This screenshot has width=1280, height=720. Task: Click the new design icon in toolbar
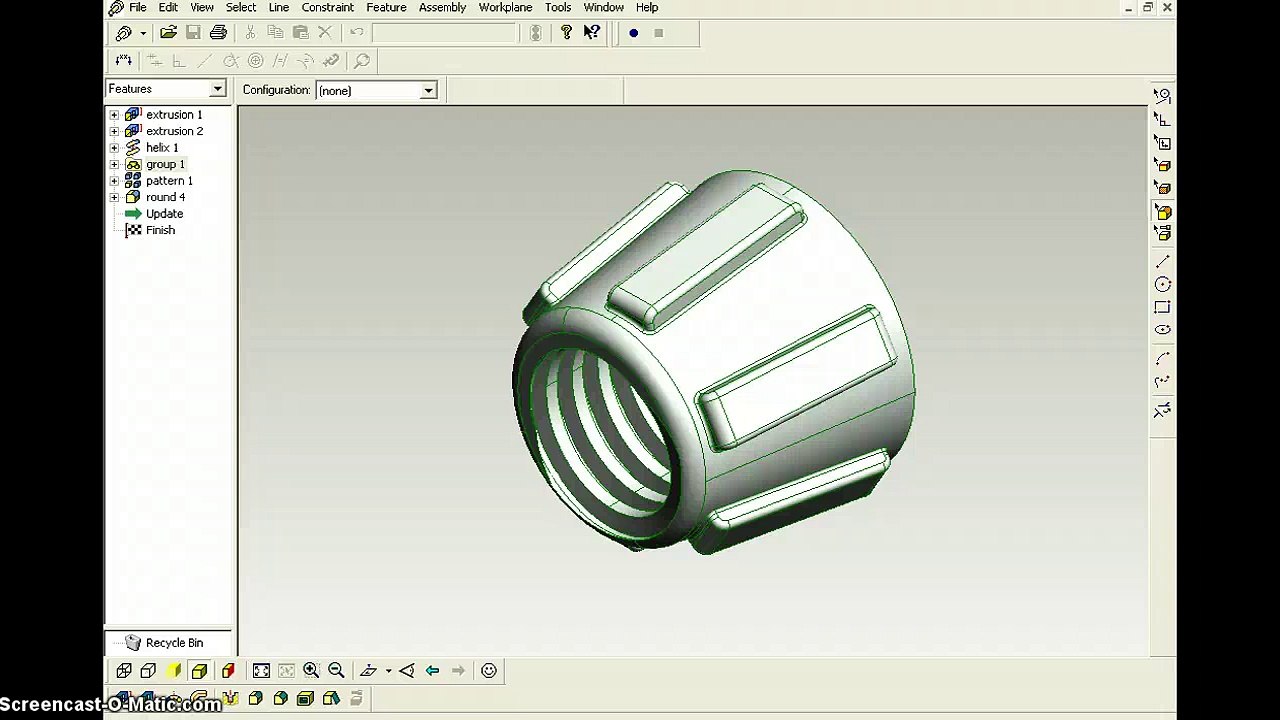124,33
